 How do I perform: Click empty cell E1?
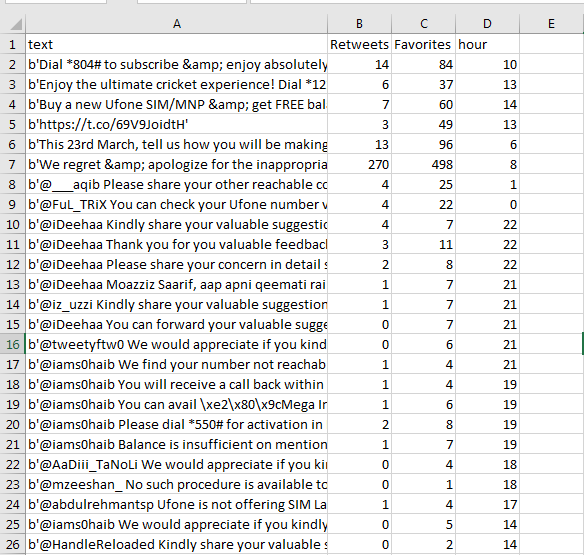point(552,44)
